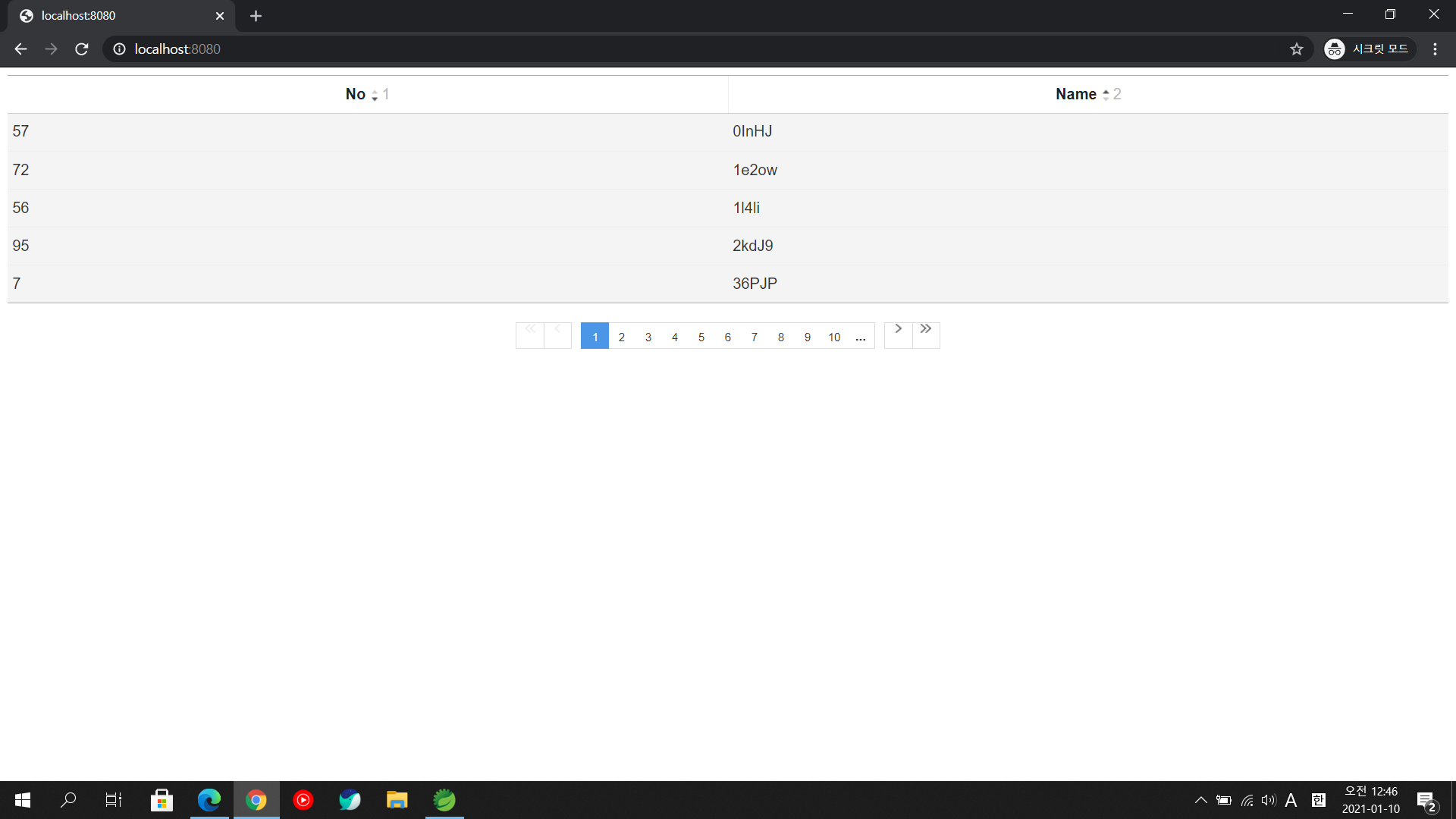Click the volume icon in system tray

1269,799
